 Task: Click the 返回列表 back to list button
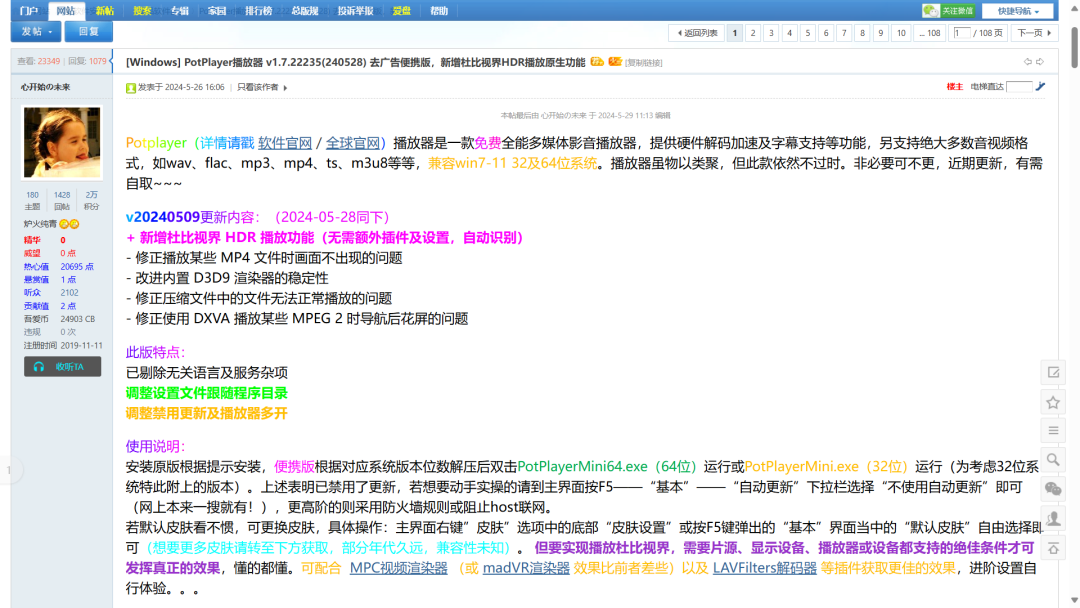click(696, 33)
